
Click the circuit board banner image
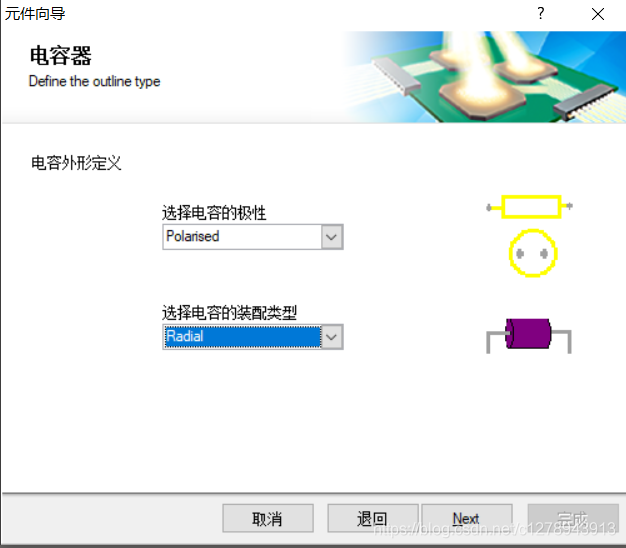pos(485,77)
